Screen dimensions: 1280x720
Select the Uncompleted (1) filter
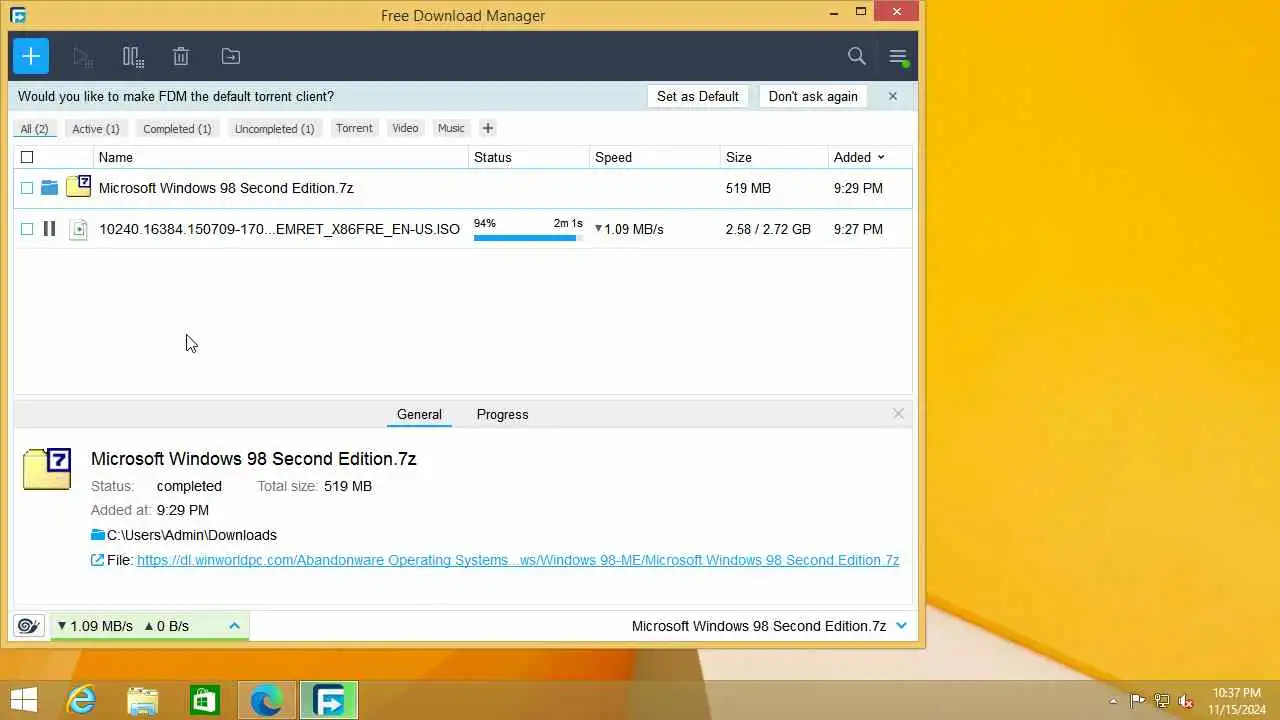[x=274, y=128]
